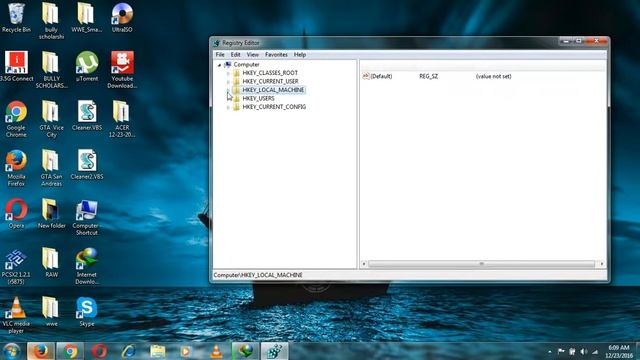
Task: Click left arrow of horizontal scrollbar
Action: (x=364, y=264)
